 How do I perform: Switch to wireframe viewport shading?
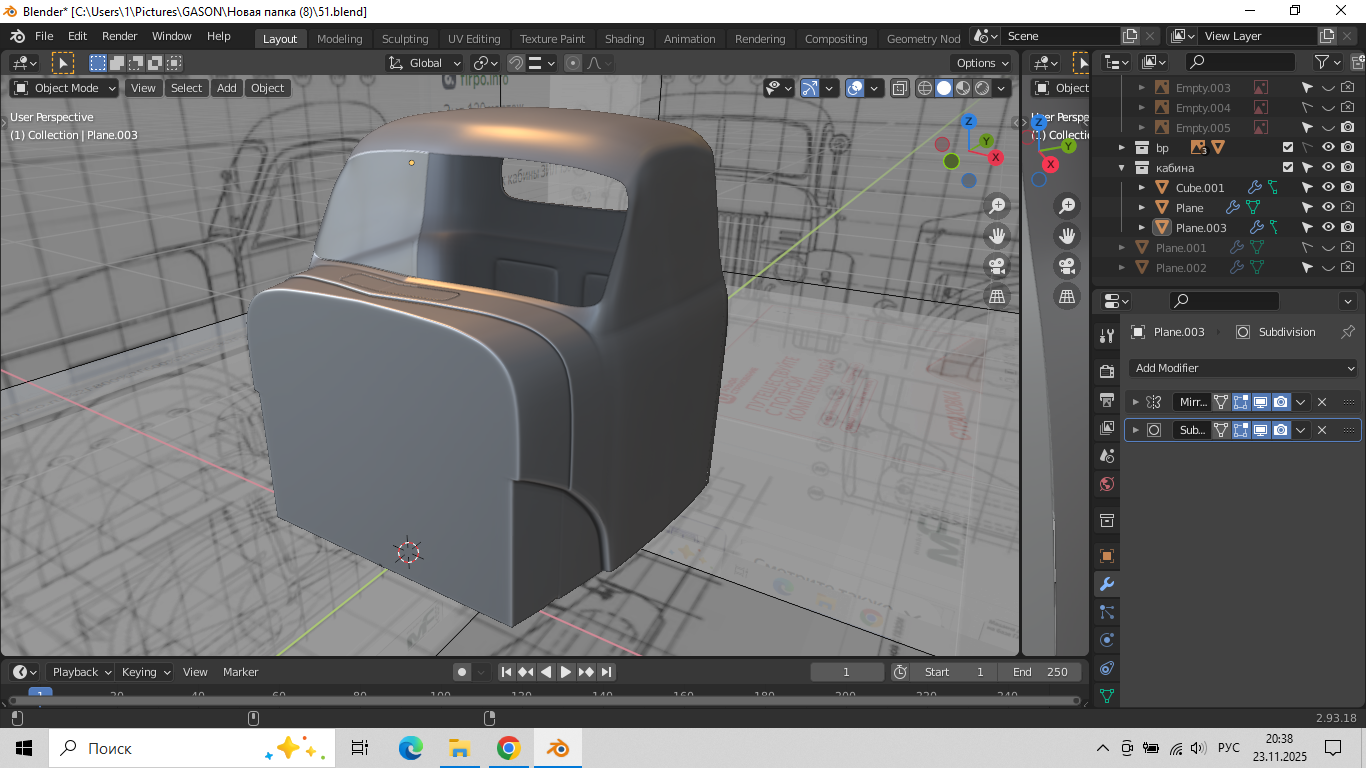click(x=925, y=88)
